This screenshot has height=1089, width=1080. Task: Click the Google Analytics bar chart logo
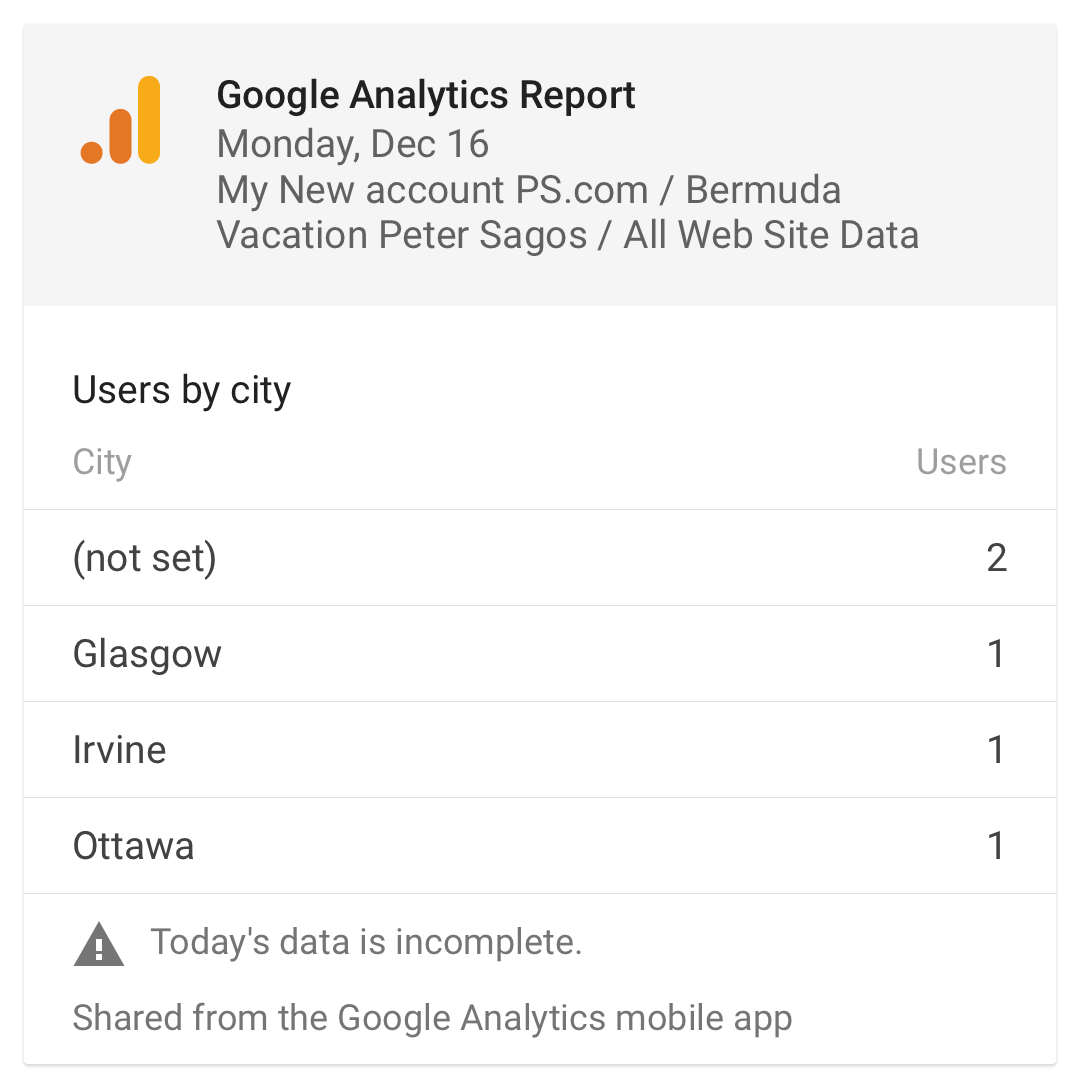coord(120,120)
